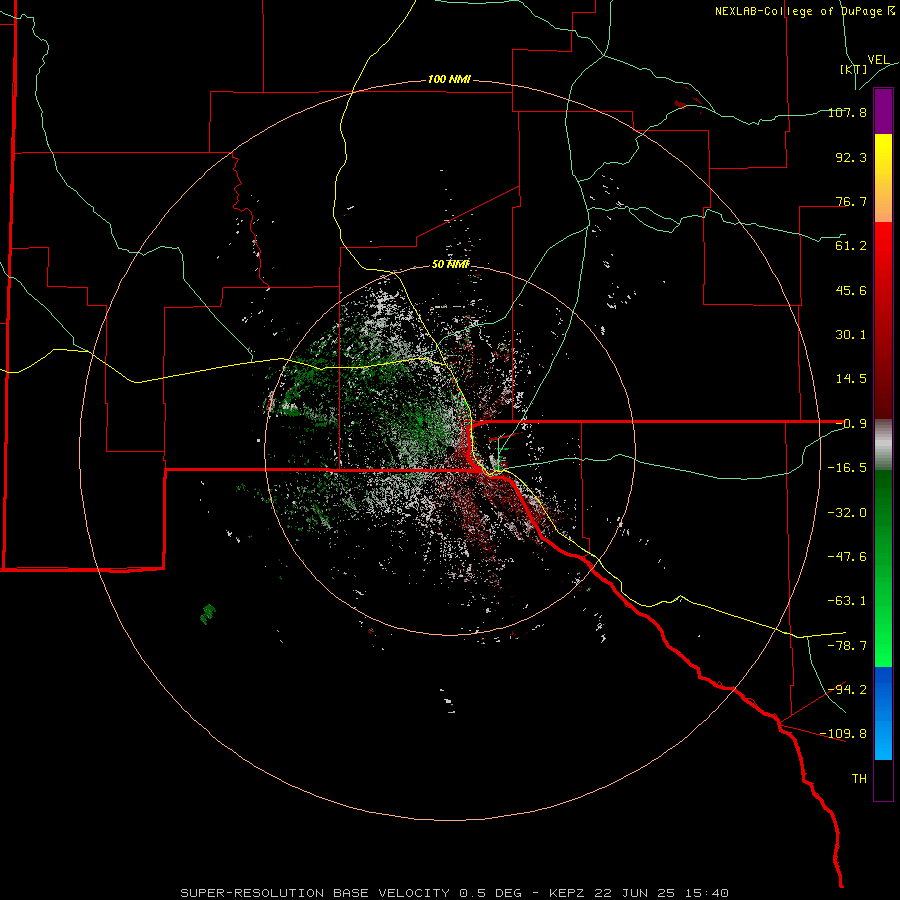Click the -78.7 legend value
The image size is (900, 900).
(847, 646)
